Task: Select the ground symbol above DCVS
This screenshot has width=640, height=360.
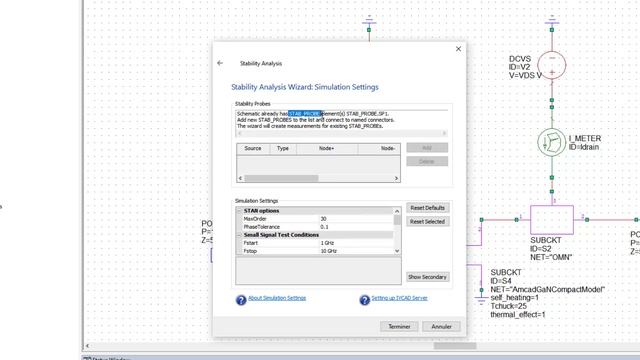Action: point(552,20)
